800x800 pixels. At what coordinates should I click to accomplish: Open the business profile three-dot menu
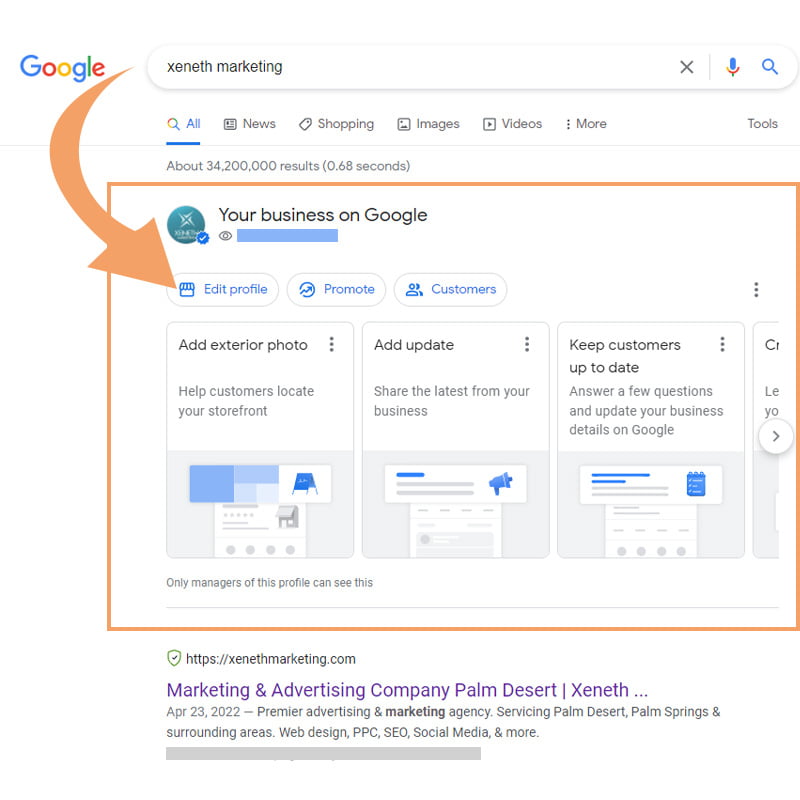pyautogui.click(x=756, y=290)
